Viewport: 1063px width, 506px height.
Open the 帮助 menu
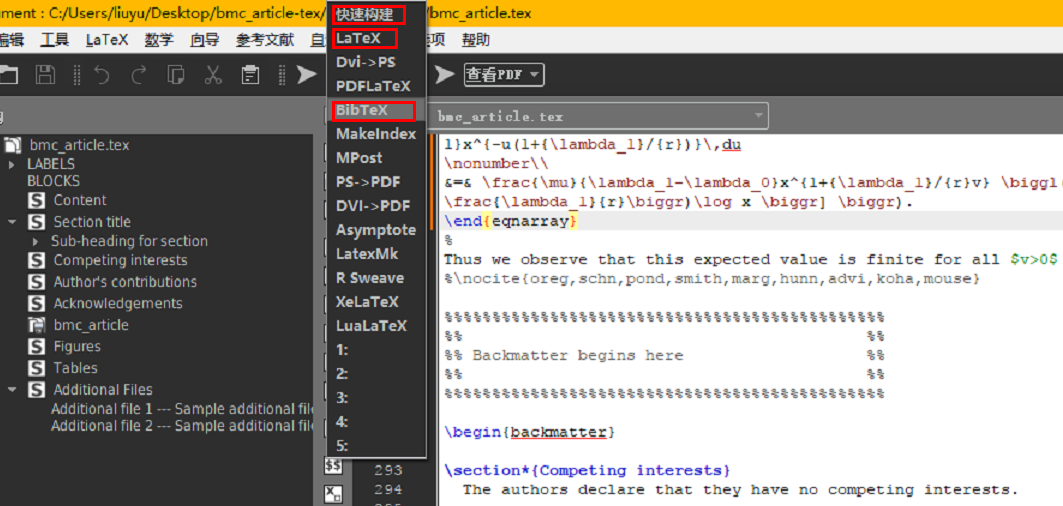point(475,40)
